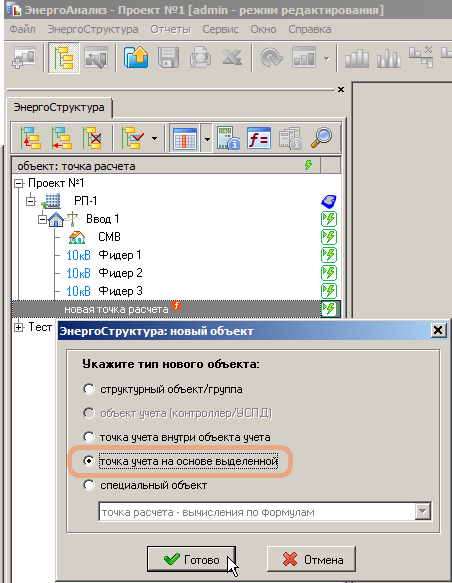Select структурный объект/группа radio option
Screen dimensions: 452x583
[x=89, y=389]
